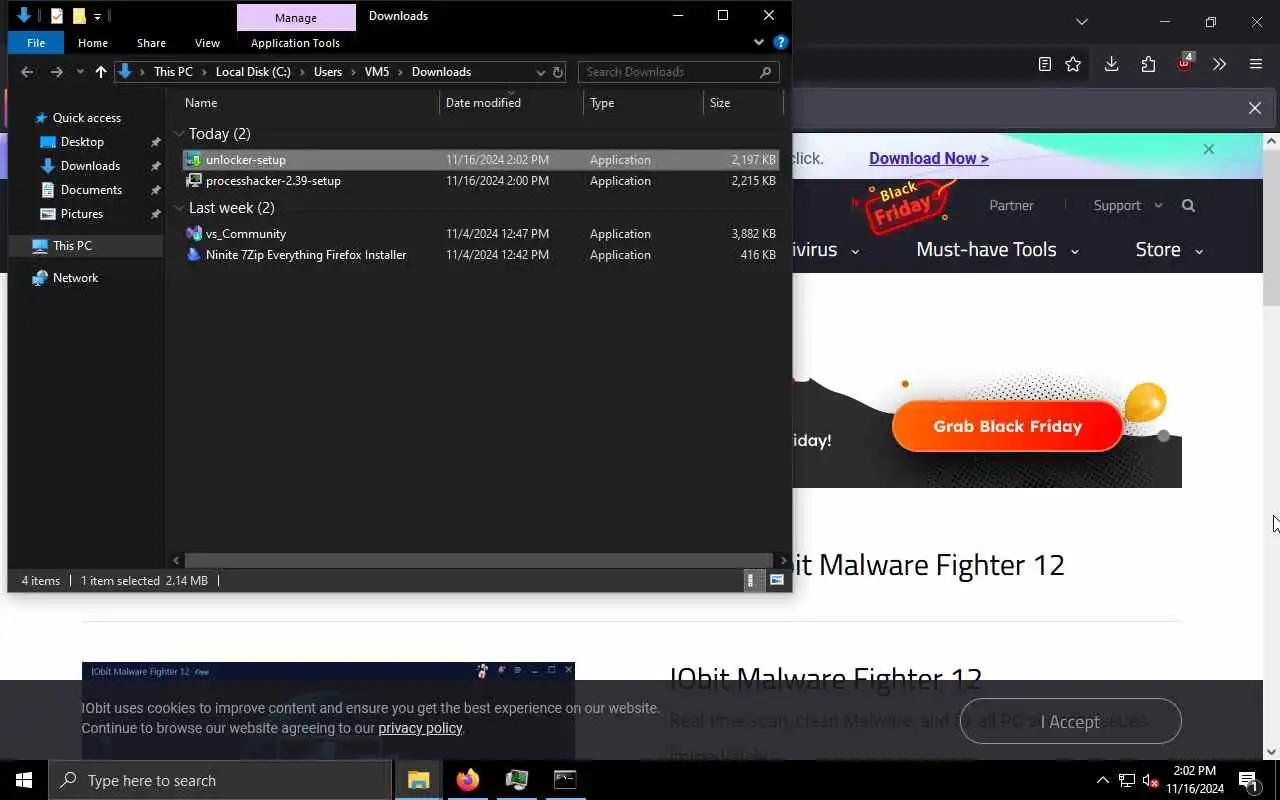The width and height of the screenshot is (1280, 800).
Task: Open Firefox application menu hamburger
Action: (x=1256, y=64)
